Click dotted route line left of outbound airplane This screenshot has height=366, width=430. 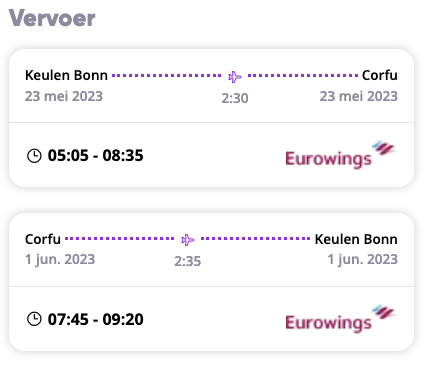[167, 76]
